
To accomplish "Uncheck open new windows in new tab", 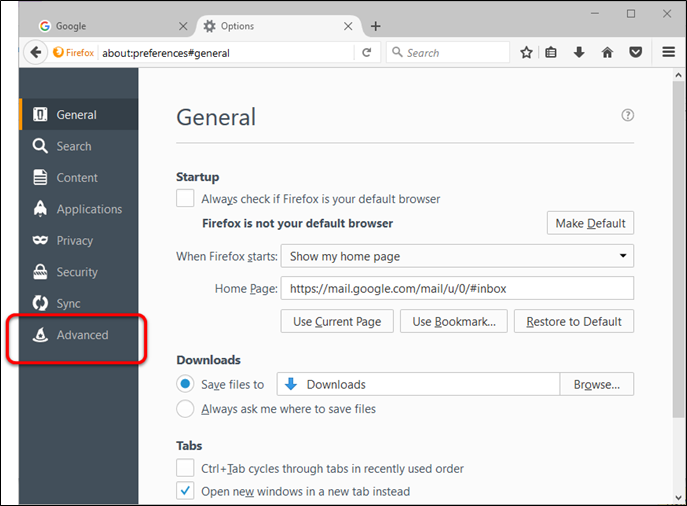I will pos(185,491).
